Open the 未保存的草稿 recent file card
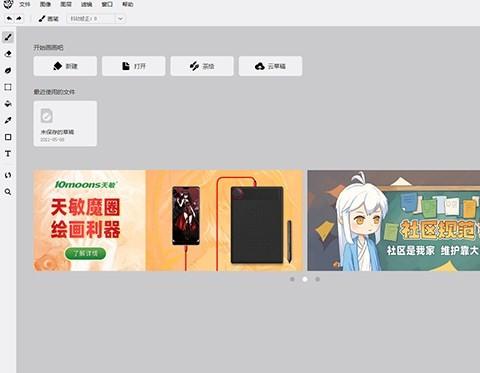 click(65, 124)
